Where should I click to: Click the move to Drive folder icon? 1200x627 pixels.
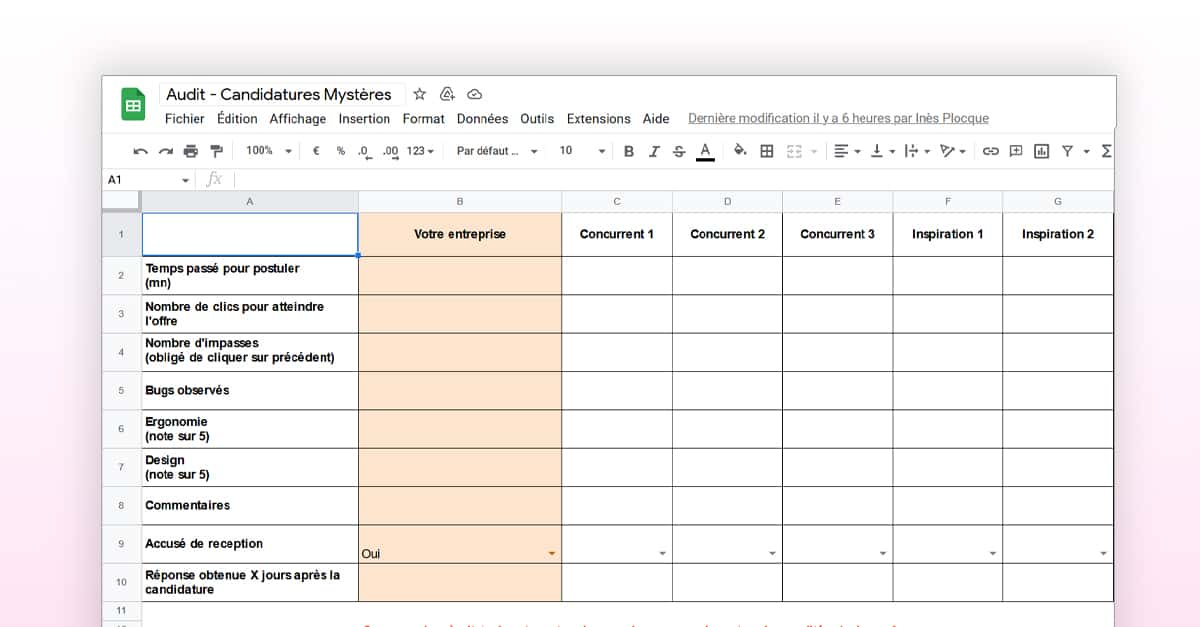tap(447, 94)
